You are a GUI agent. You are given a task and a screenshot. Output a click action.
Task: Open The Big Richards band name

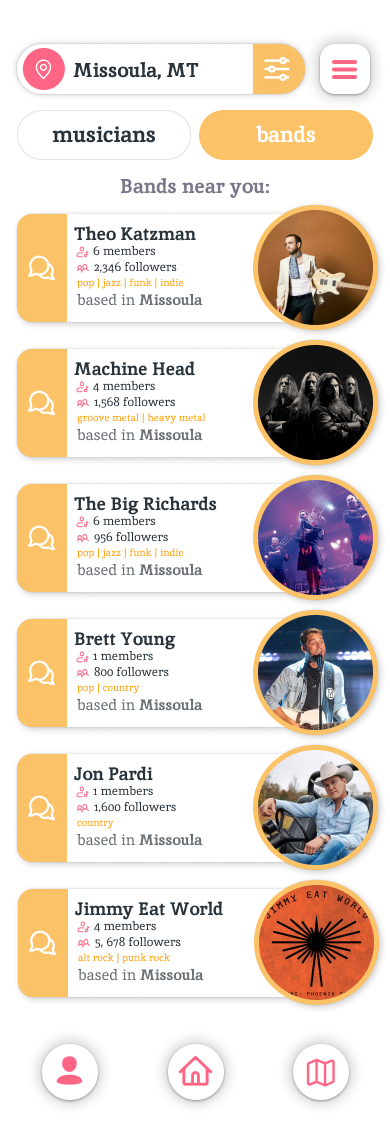145,504
